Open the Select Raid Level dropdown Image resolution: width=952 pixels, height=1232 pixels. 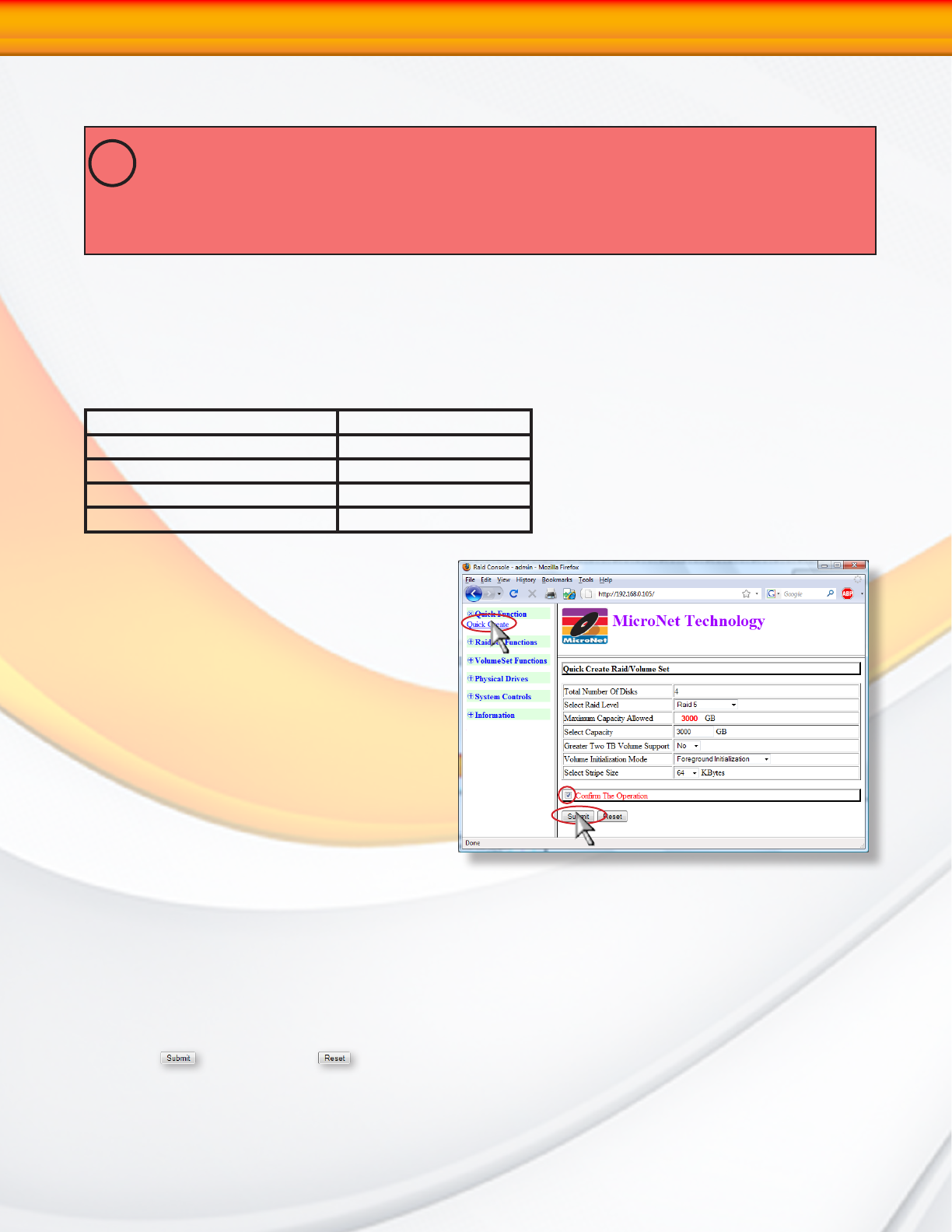pos(706,705)
